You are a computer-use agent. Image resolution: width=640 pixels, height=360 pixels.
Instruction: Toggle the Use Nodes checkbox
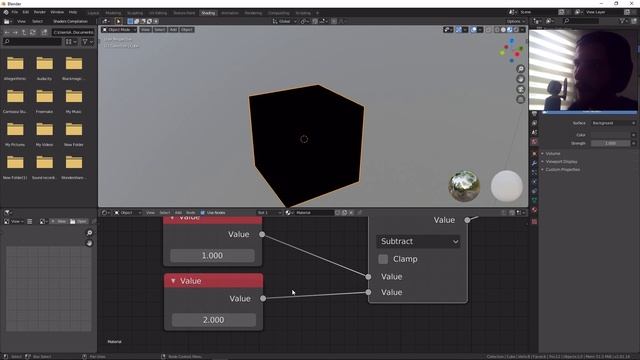click(203, 213)
